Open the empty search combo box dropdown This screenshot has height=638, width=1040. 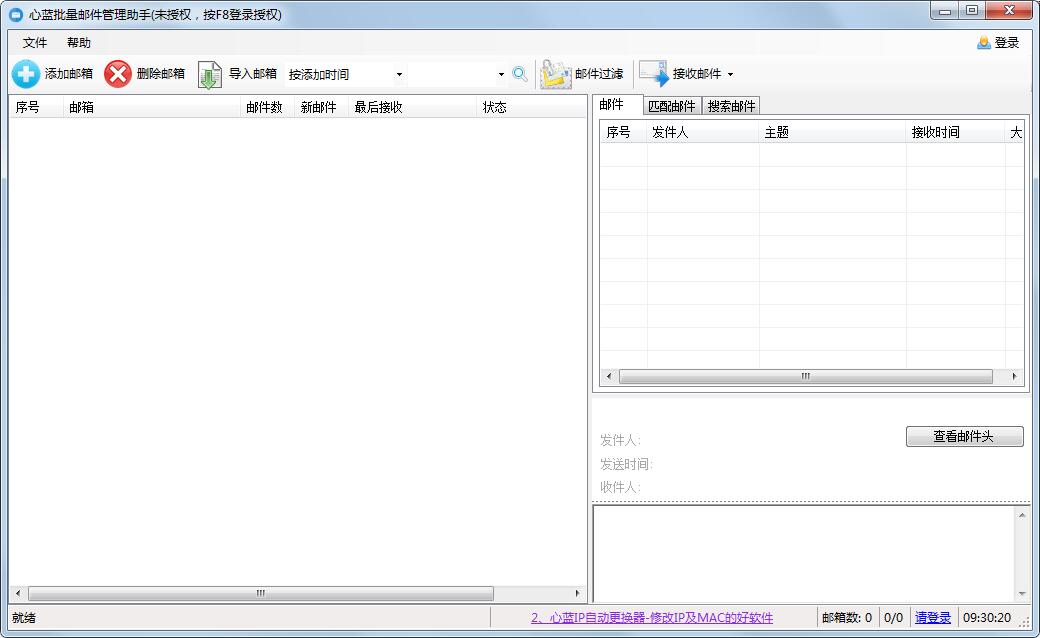(x=501, y=75)
